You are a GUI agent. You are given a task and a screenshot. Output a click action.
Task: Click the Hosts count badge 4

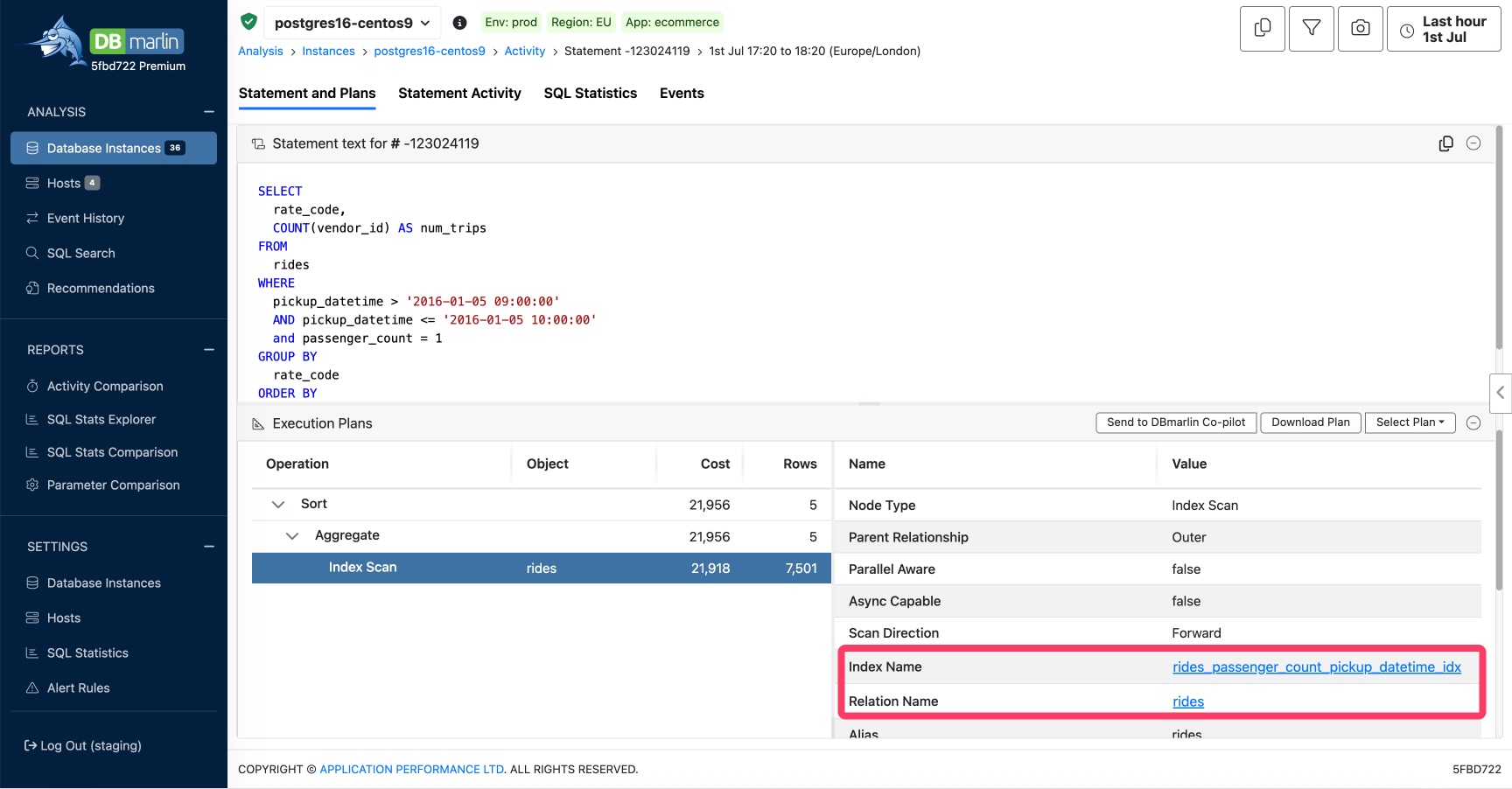point(93,183)
